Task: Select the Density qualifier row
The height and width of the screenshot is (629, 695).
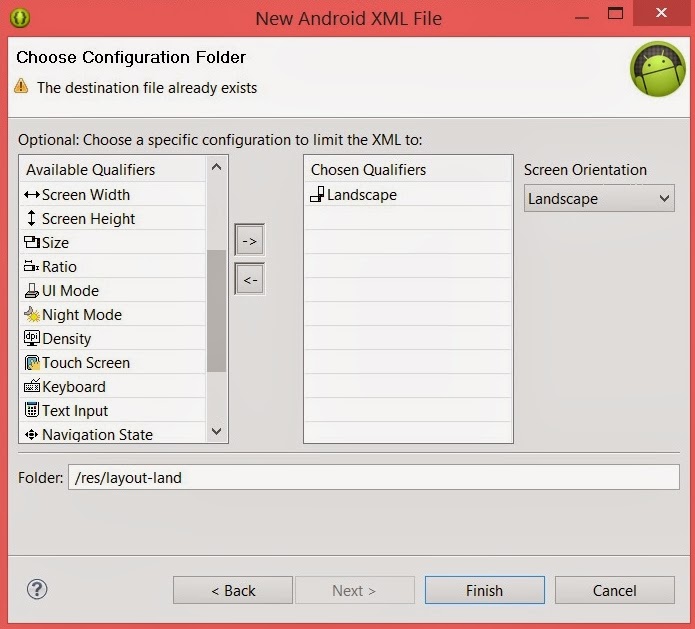Action: pyautogui.click(x=113, y=338)
